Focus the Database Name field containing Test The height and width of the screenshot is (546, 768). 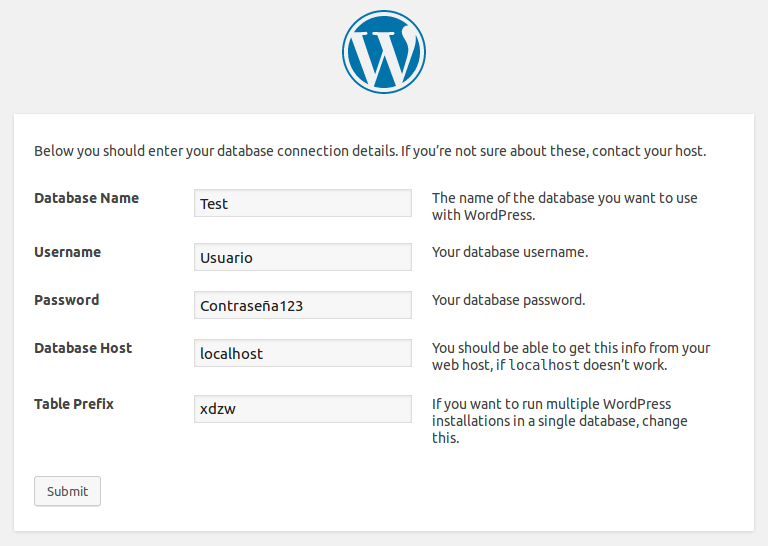(x=303, y=203)
